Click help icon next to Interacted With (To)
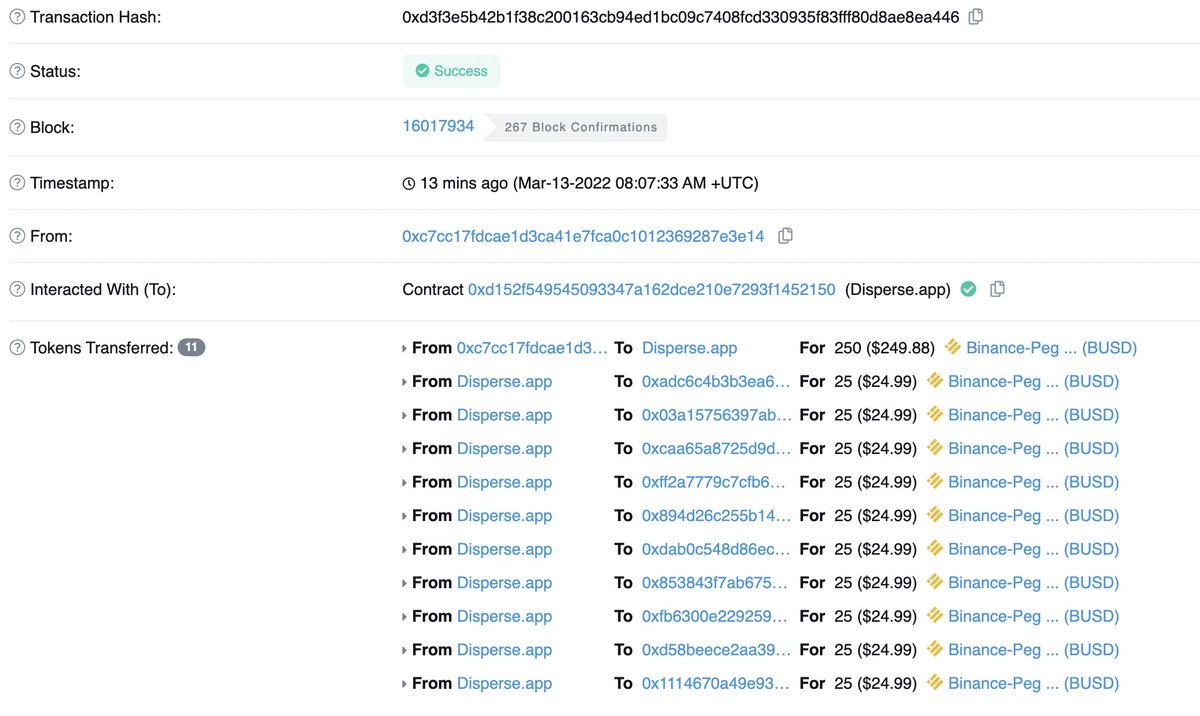Viewport: 1200px width, 716px height. 17,289
